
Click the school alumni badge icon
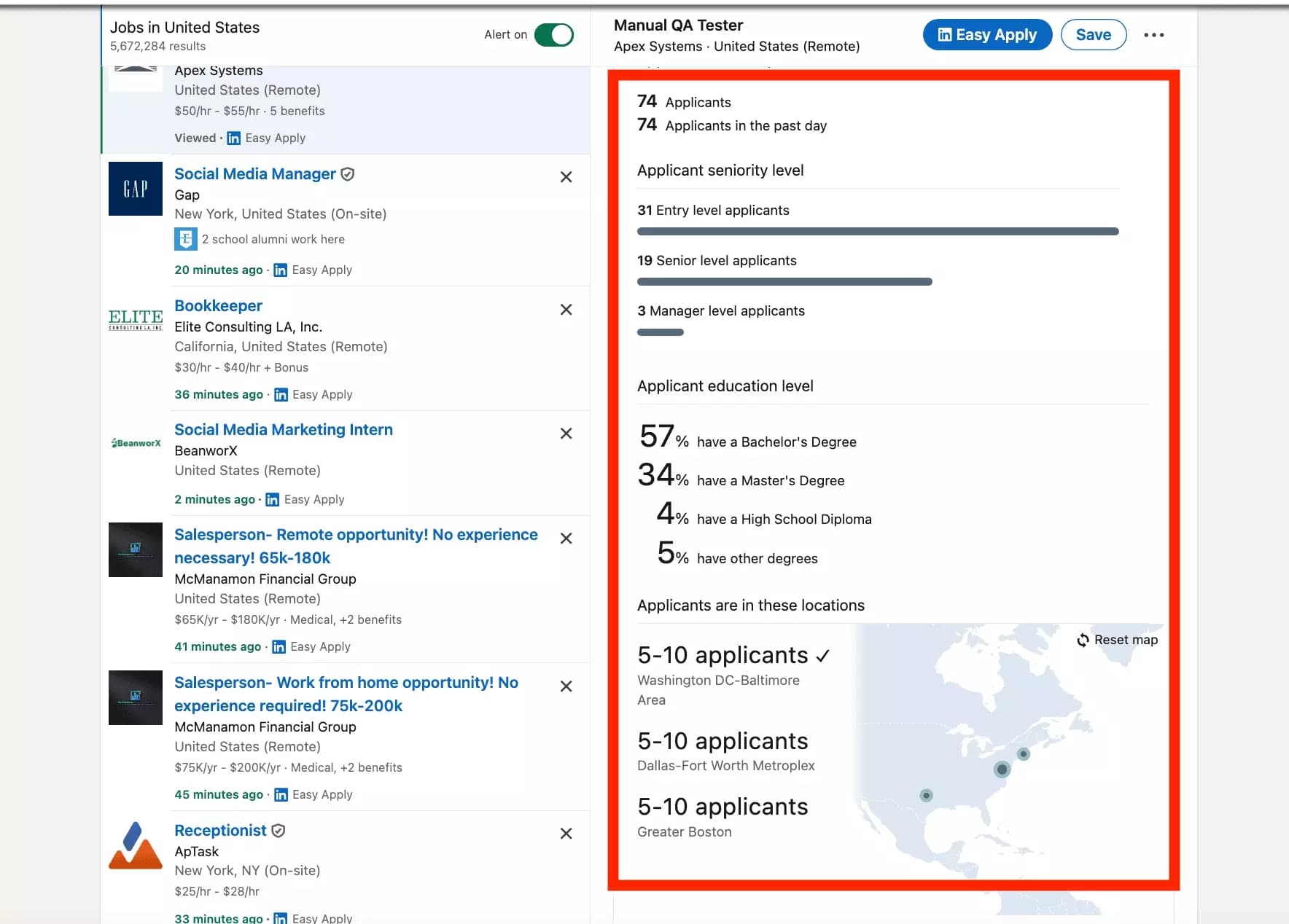[x=186, y=239]
